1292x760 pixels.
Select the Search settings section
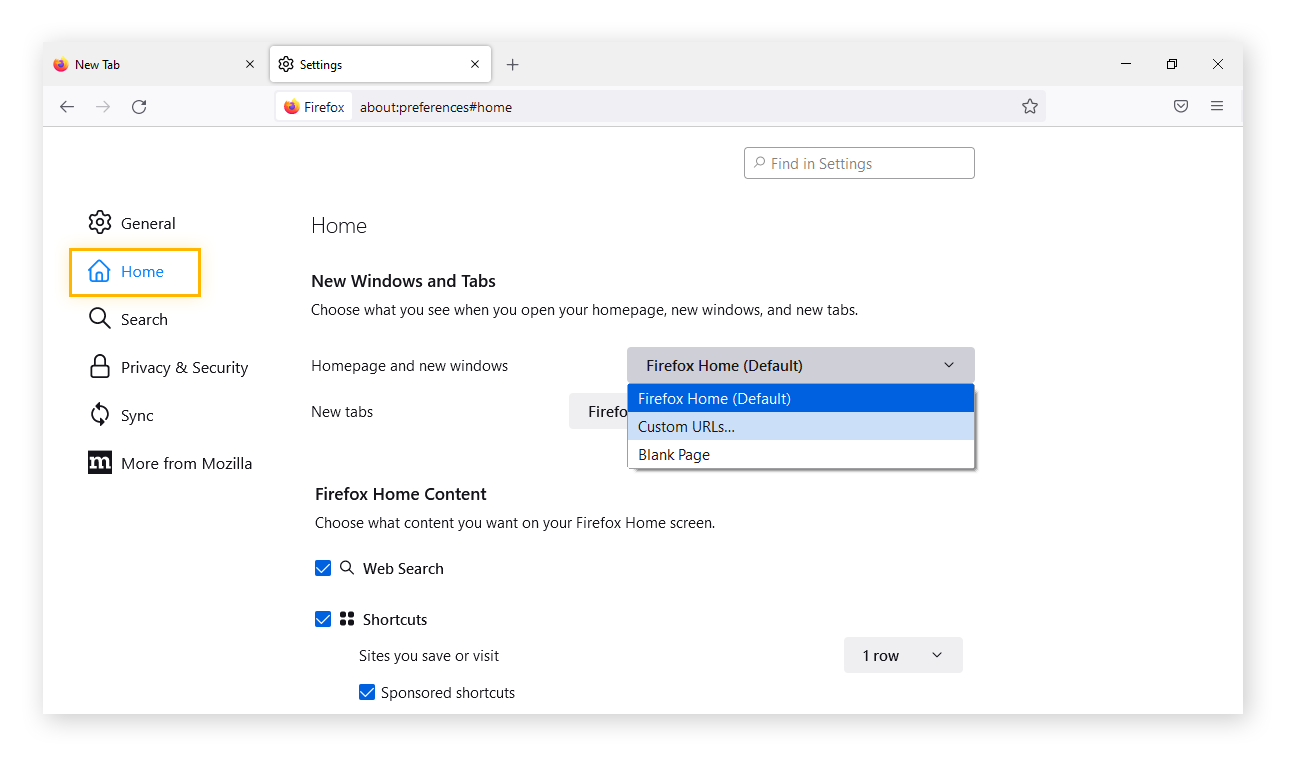(144, 318)
